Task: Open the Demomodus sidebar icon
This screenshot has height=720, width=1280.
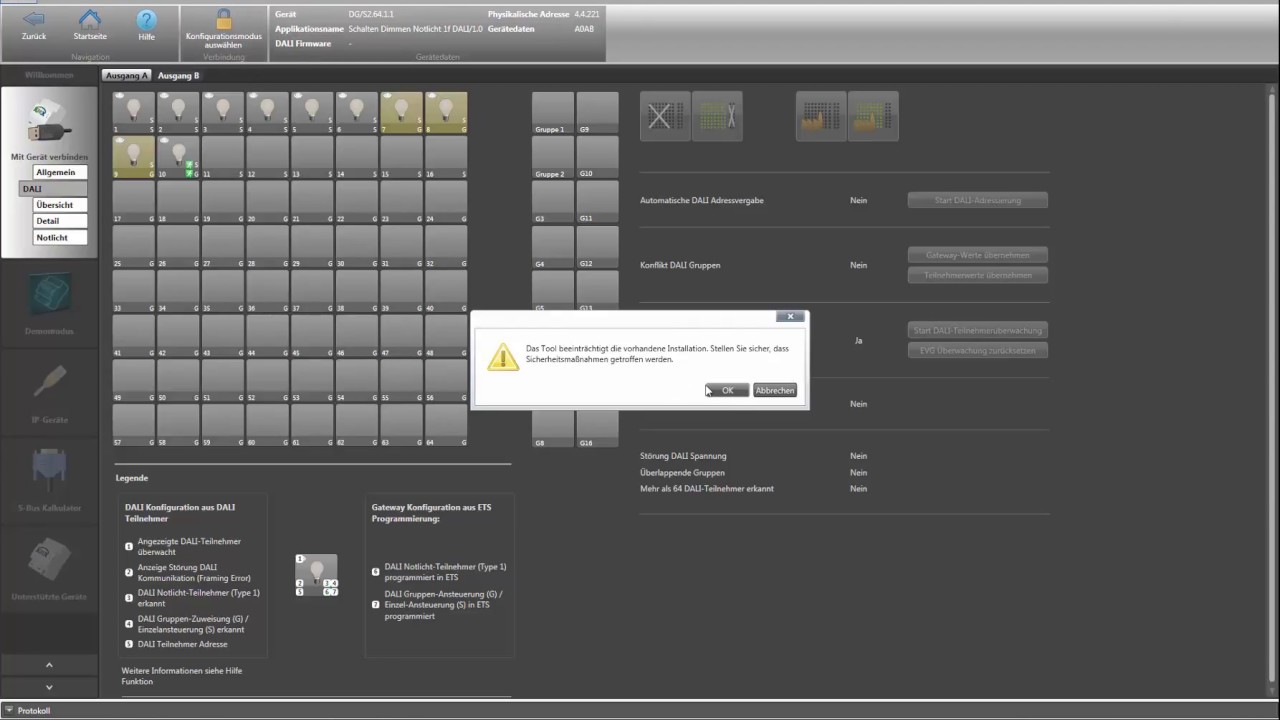Action: (48, 295)
